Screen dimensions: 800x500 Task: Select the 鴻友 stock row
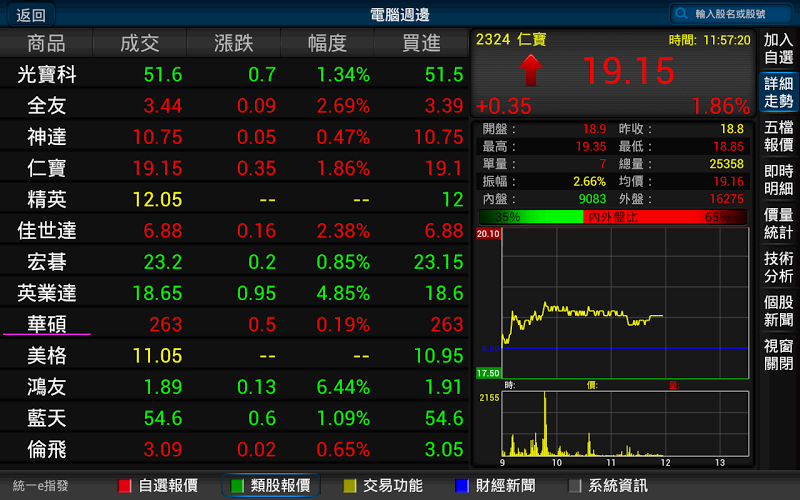[x=234, y=387]
